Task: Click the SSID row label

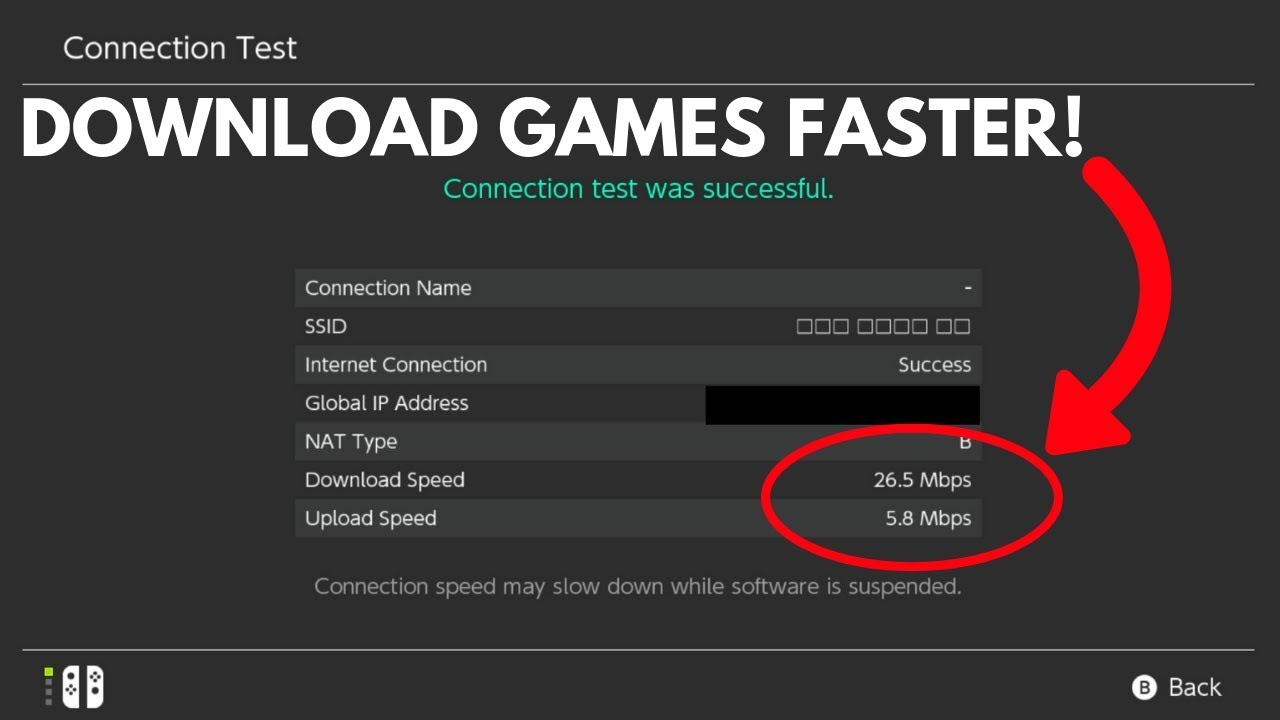Action: coord(326,326)
